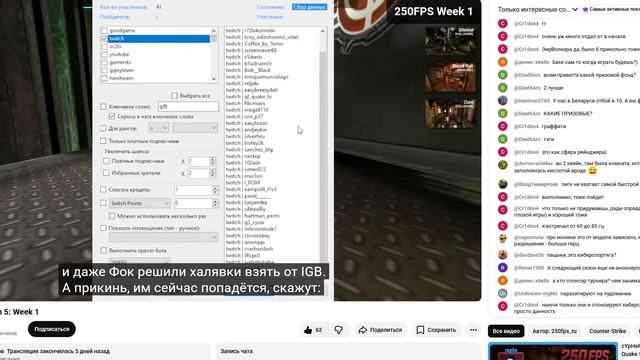This screenshot has width=640, height=360.
Task: Select the Автор: 250fps_ru chip
Action: (554, 331)
